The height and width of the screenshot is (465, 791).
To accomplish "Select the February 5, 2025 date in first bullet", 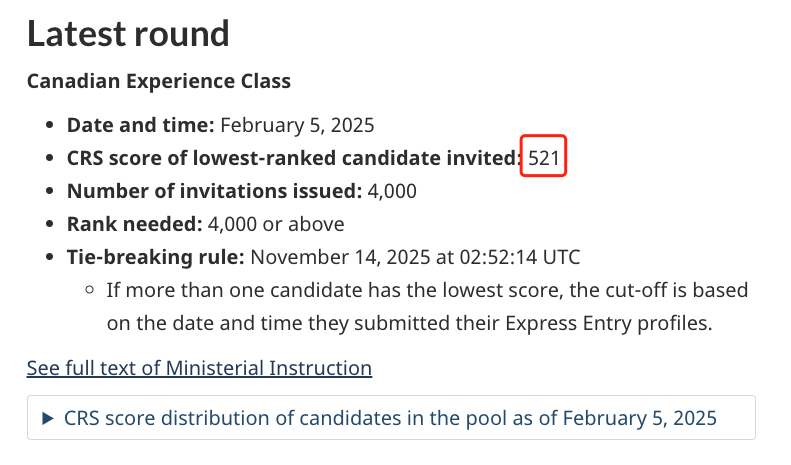I will [x=297, y=125].
